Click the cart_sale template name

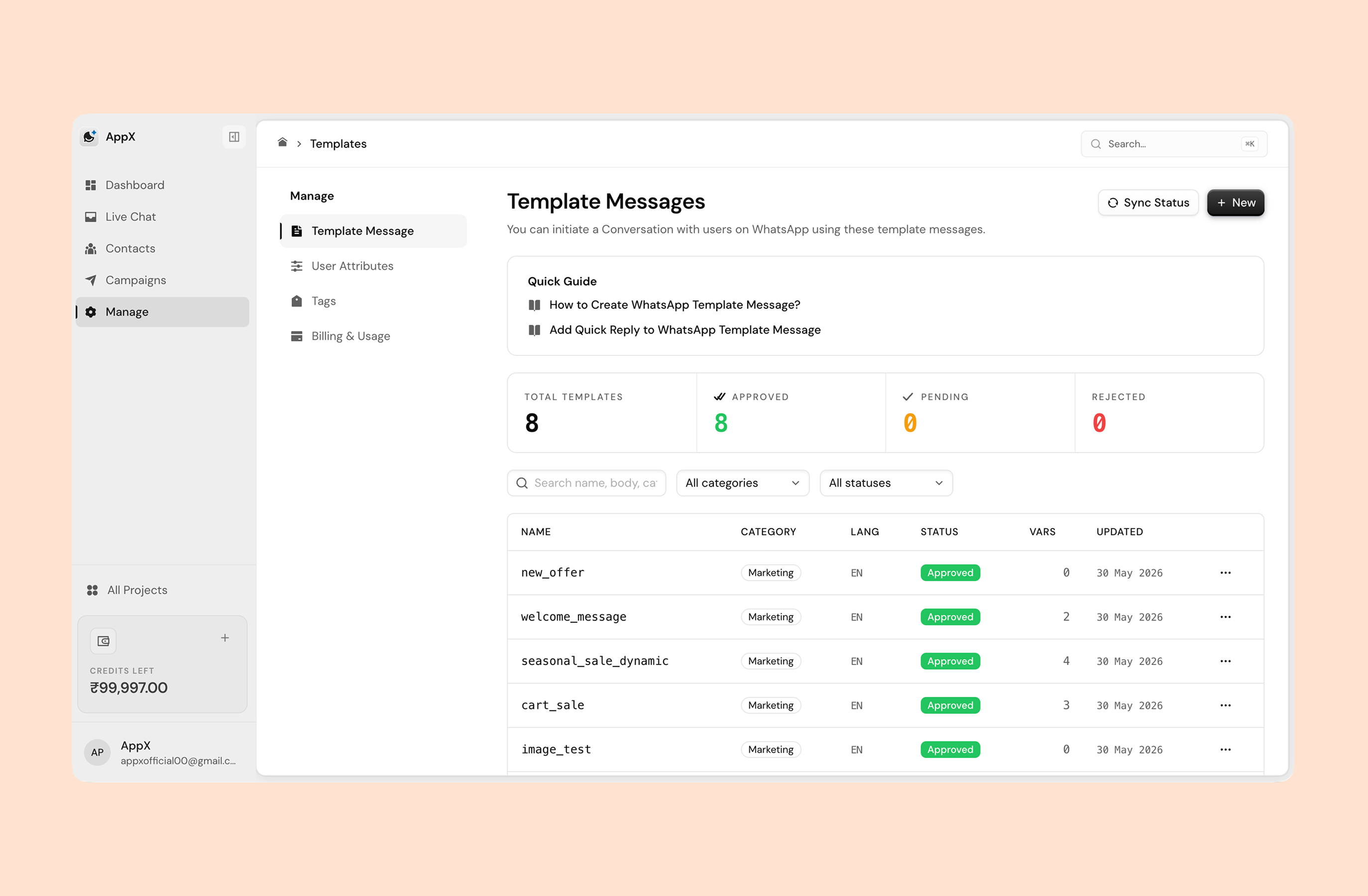pos(553,705)
